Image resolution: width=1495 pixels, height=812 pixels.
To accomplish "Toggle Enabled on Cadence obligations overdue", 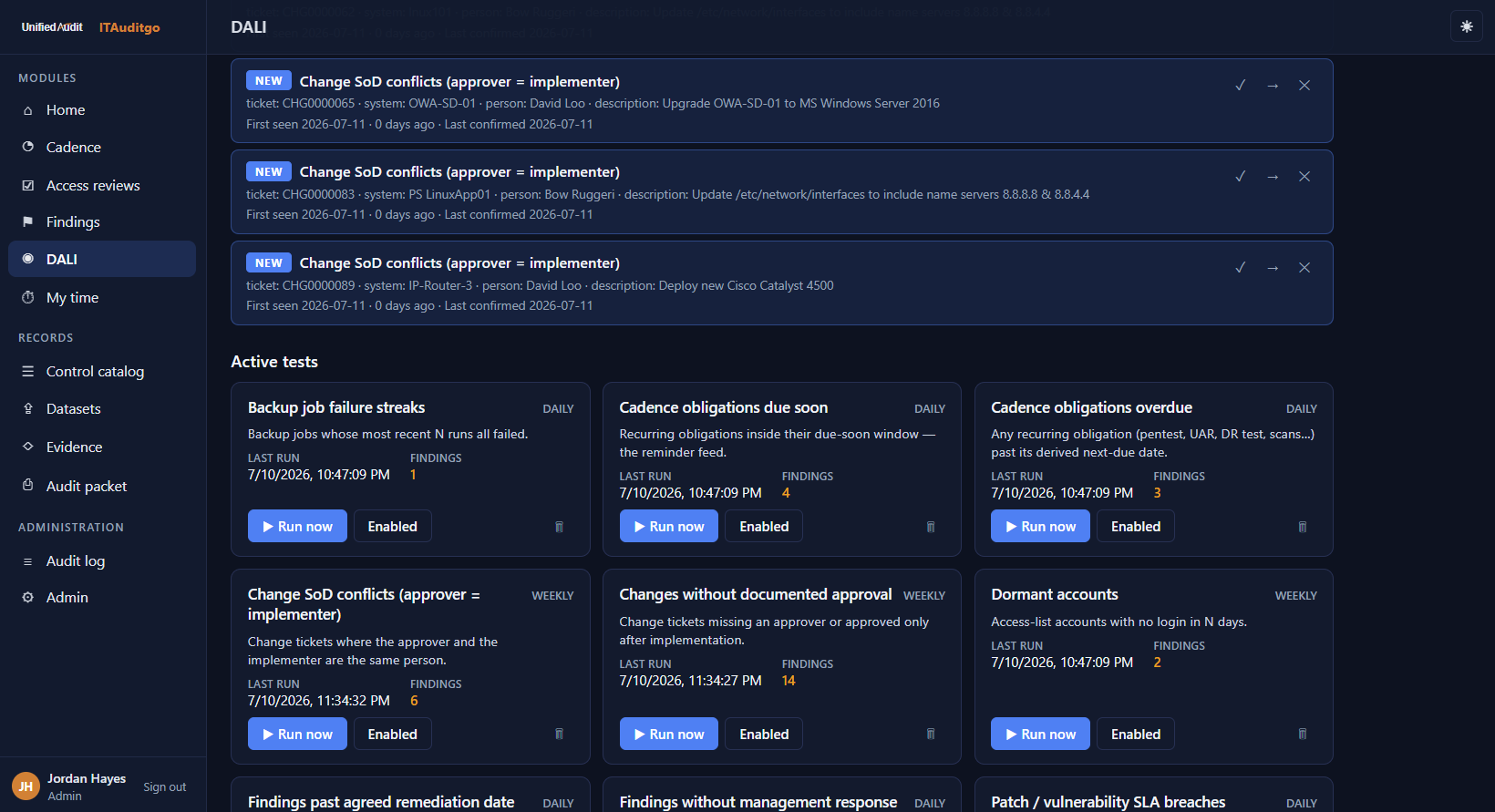I will click(1136, 526).
